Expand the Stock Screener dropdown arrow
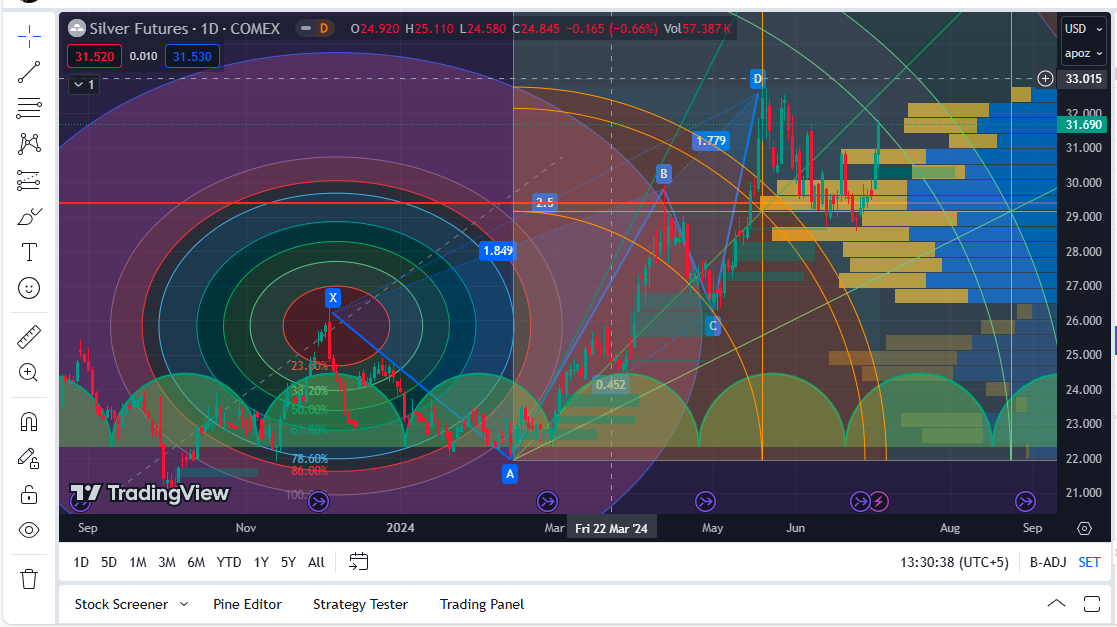 (x=184, y=604)
